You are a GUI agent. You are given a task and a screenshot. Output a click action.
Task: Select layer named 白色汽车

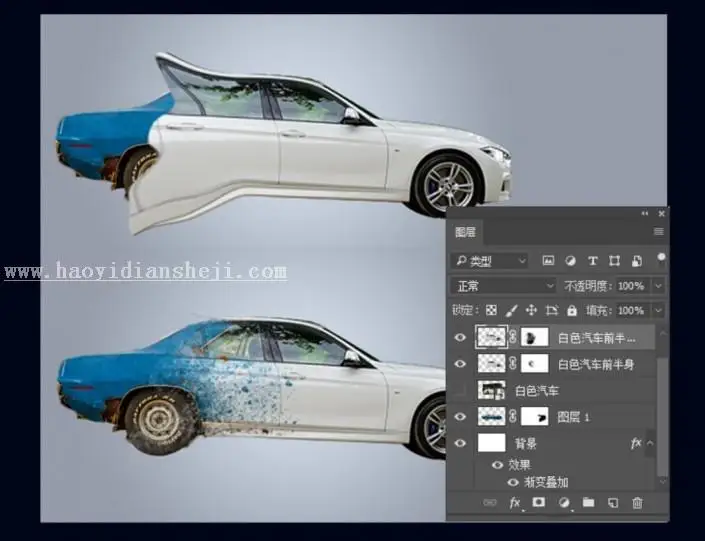tap(536, 391)
